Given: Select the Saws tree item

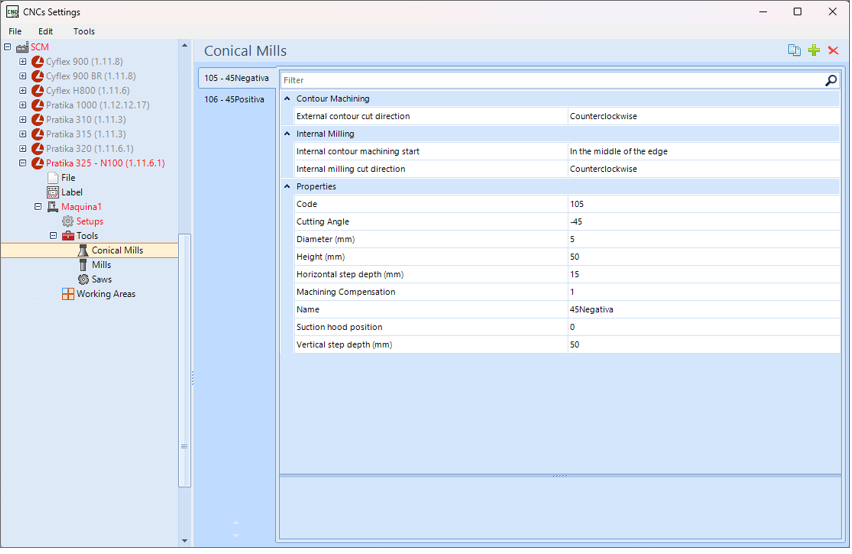Looking at the screenshot, I should [x=102, y=280].
